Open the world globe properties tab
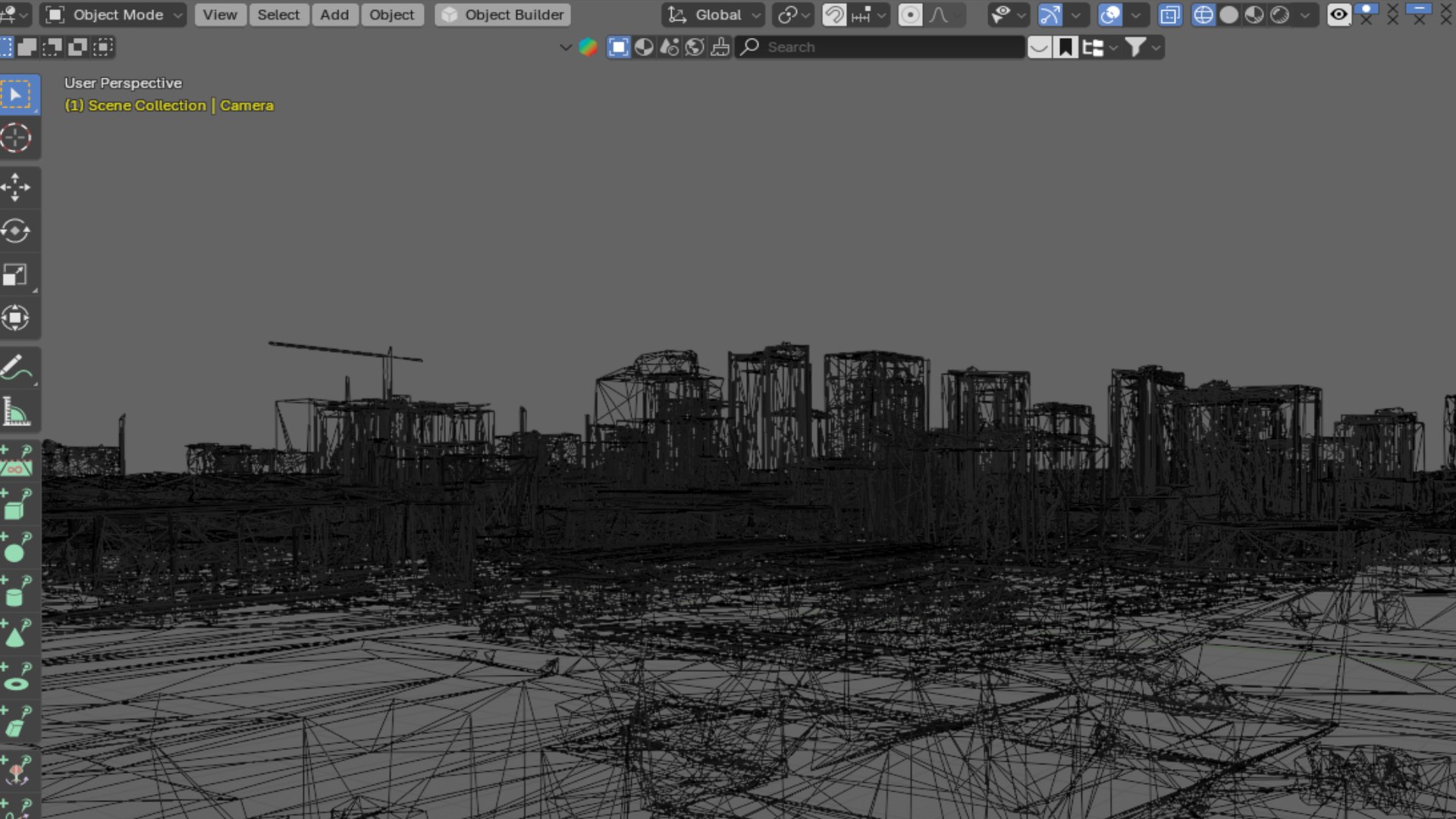 pyautogui.click(x=695, y=47)
